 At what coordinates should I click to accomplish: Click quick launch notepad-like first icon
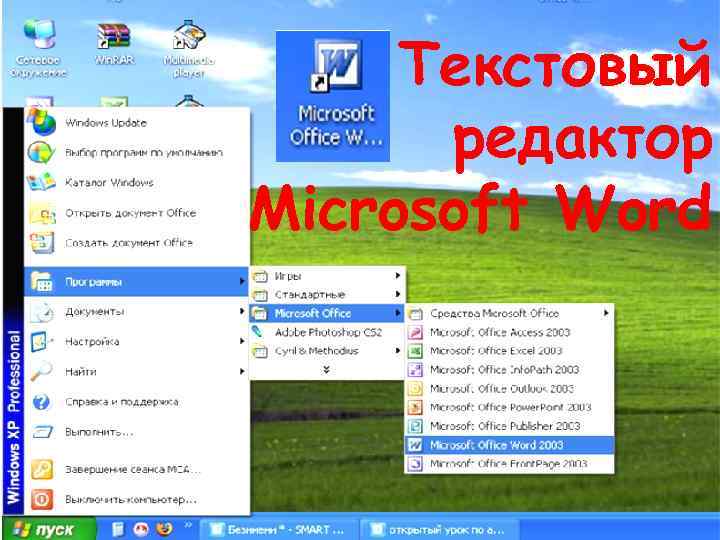[x=118, y=529]
